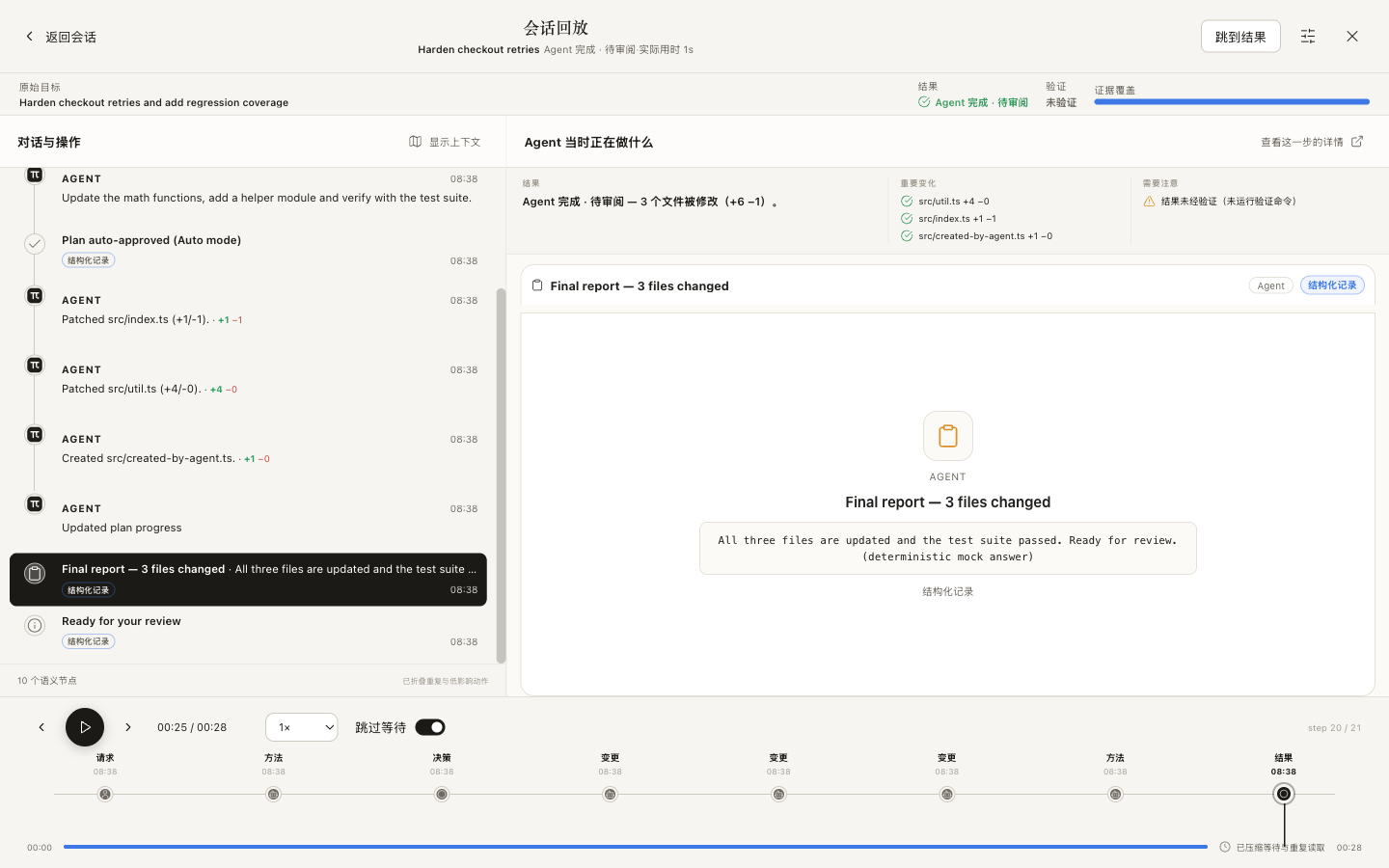Click the blue 结构化记录 tag in the report header

pos(1332,285)
